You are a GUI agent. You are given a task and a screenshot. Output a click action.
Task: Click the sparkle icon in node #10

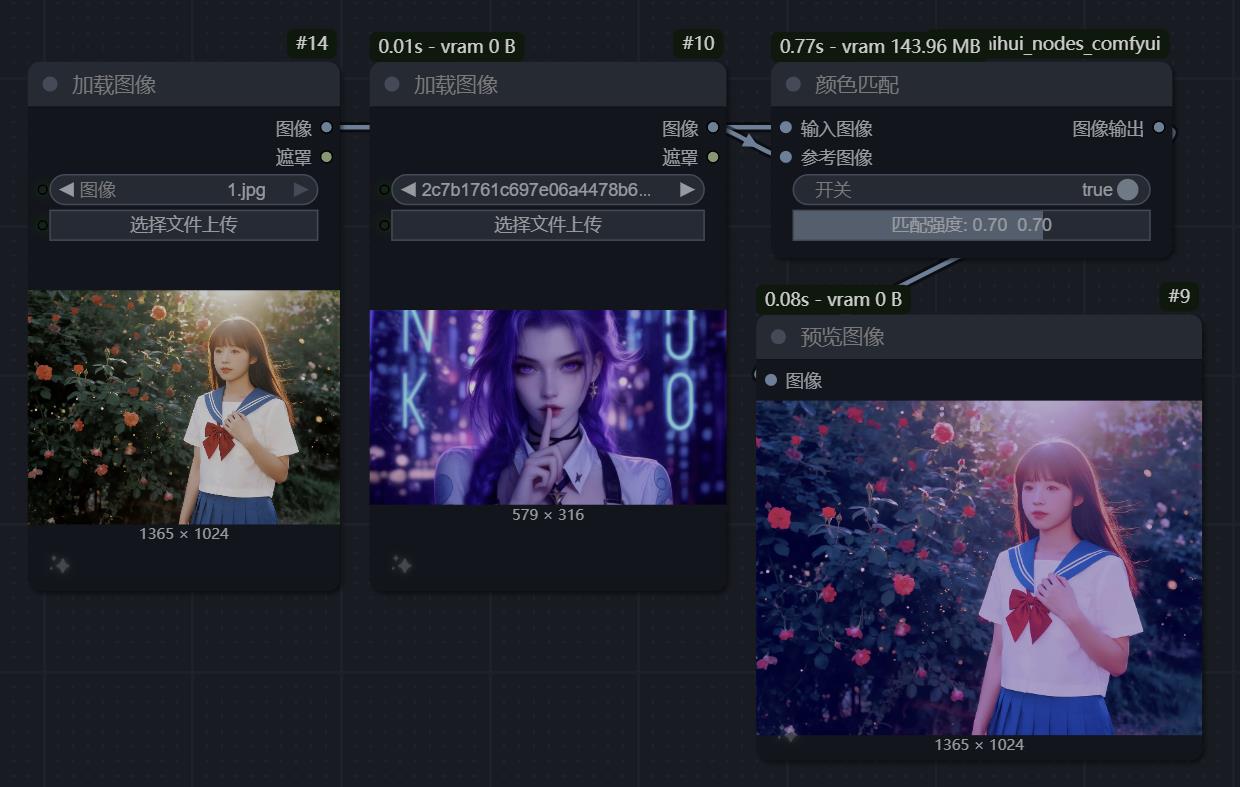402,565
